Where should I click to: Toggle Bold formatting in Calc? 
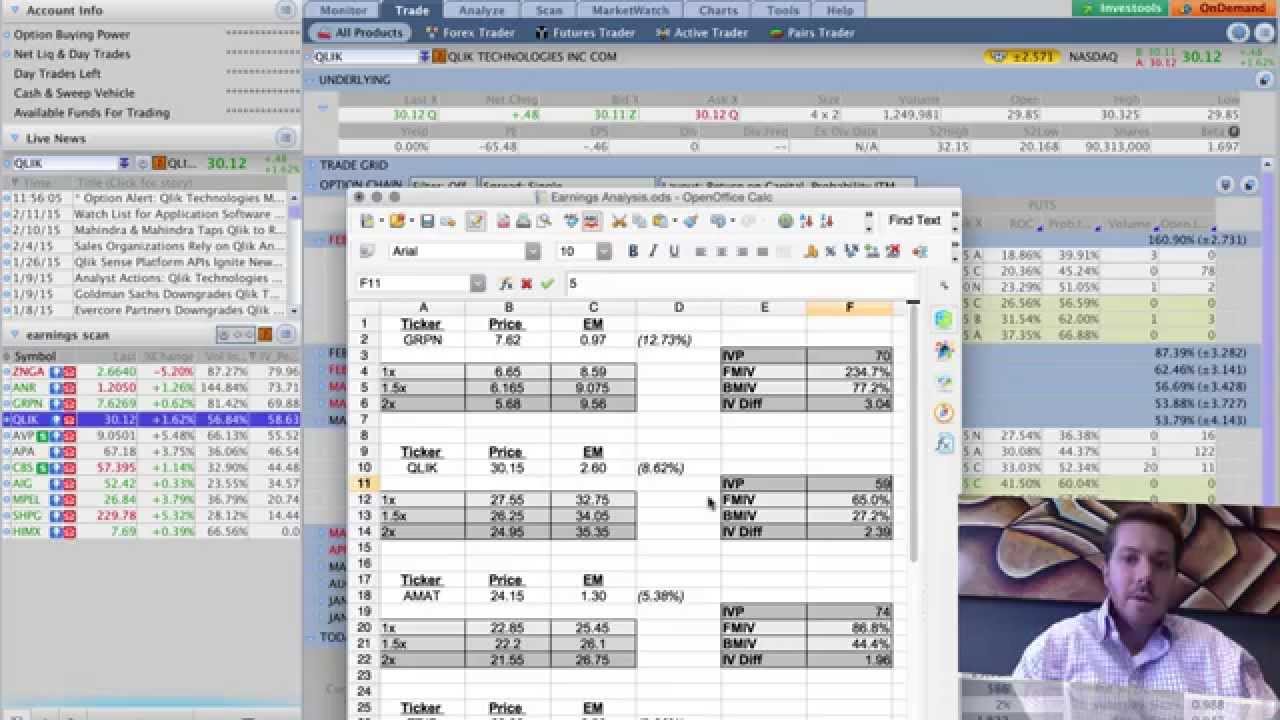click(x=633, y=251)
